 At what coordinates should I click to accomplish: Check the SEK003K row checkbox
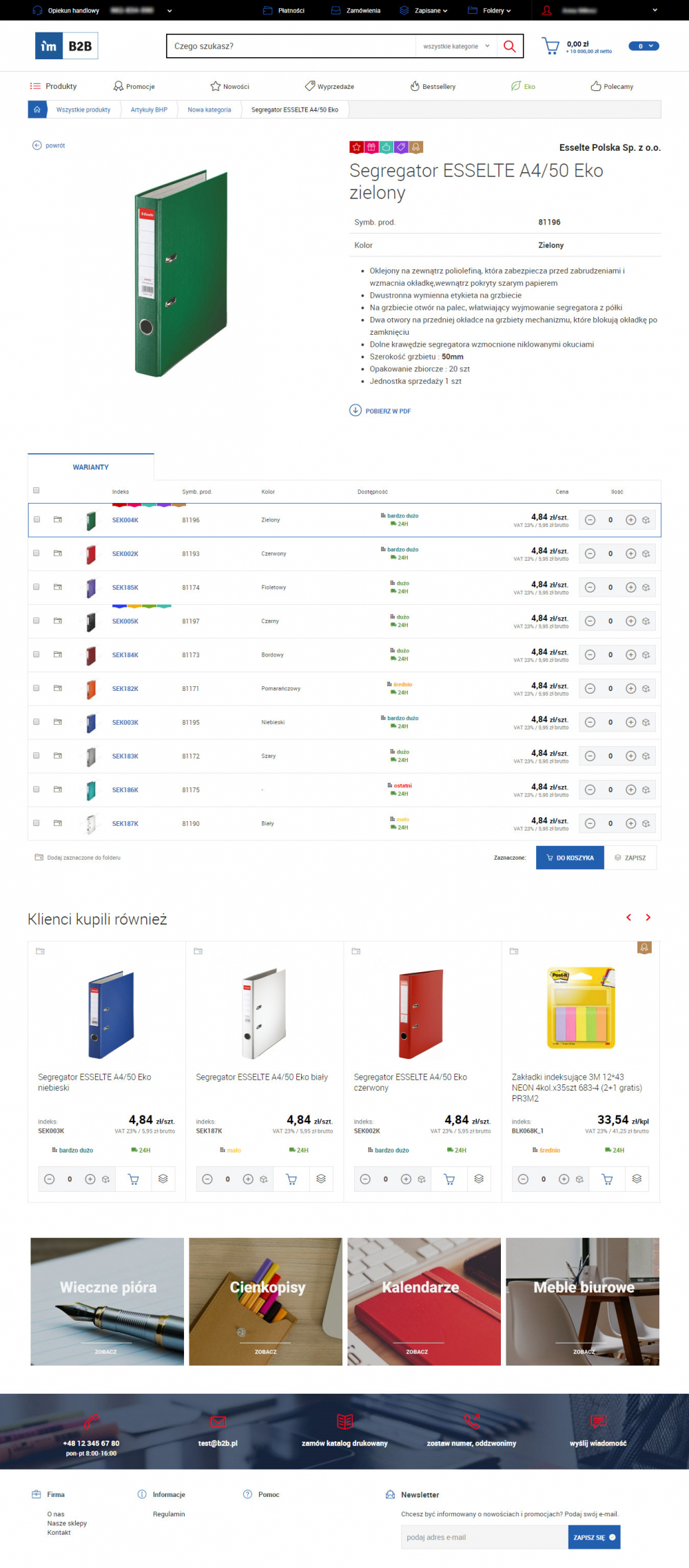pos(37,722)
